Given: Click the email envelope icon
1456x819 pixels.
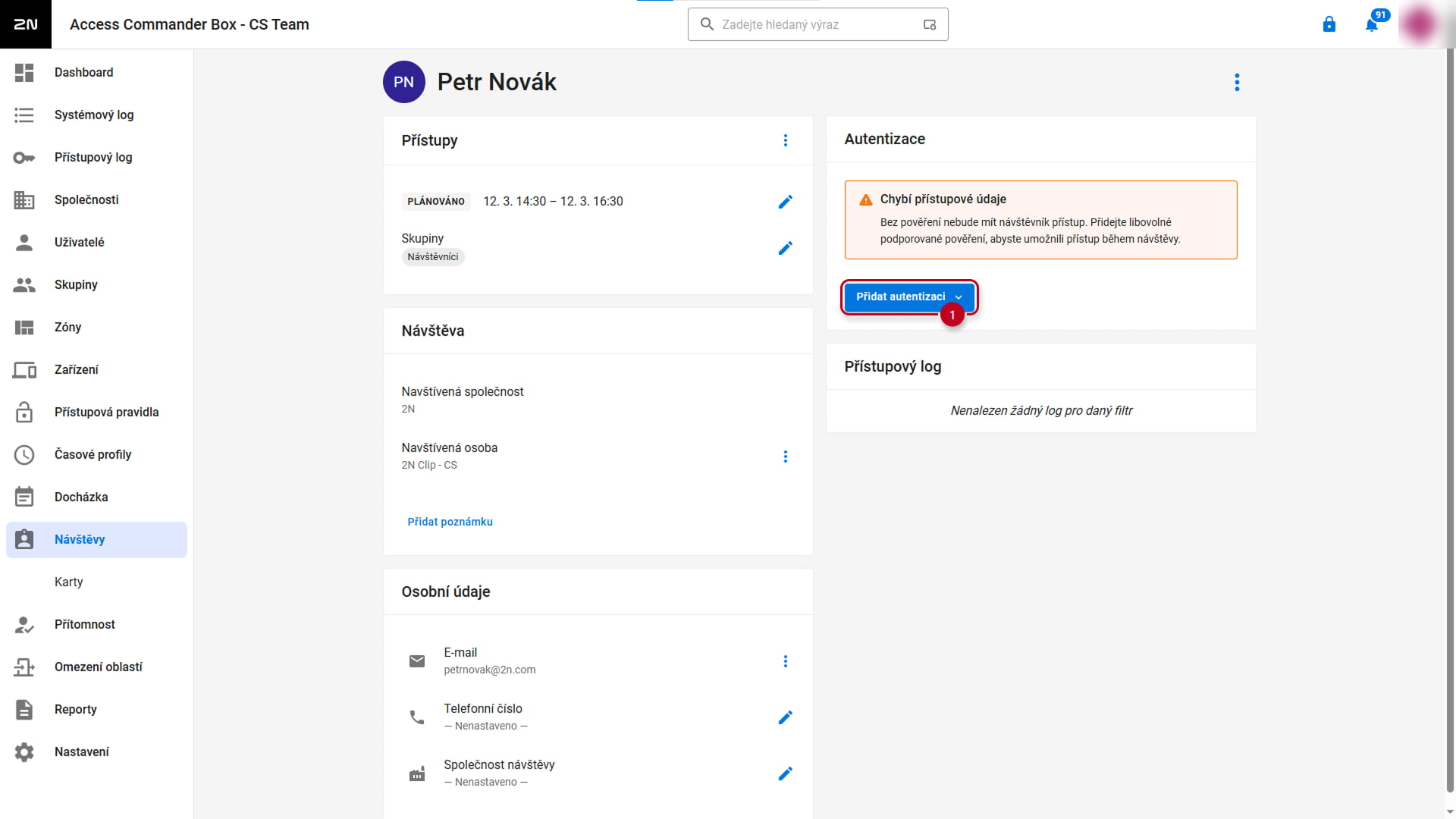Looking at the screenshot, I should tap(417, 661).
